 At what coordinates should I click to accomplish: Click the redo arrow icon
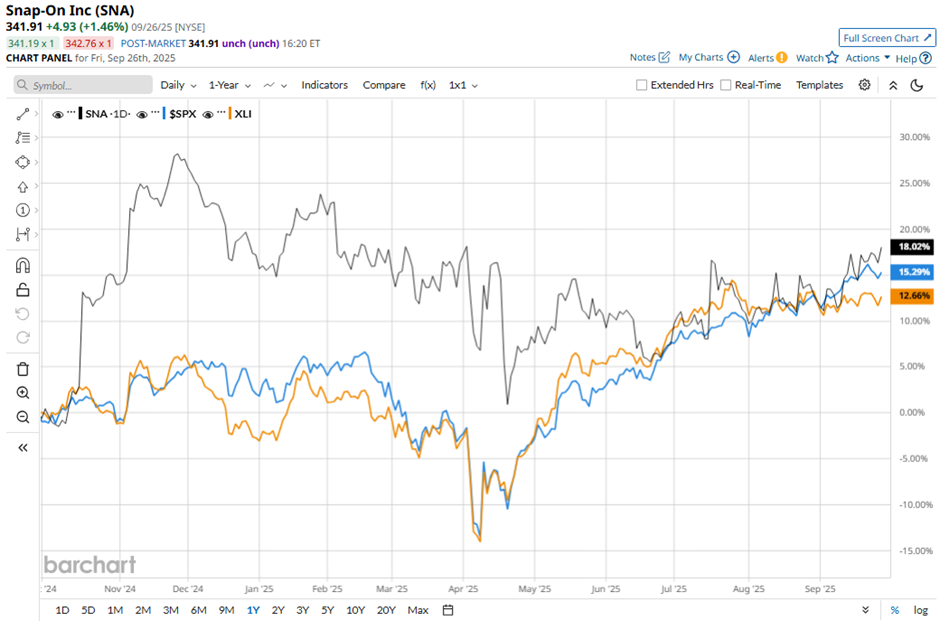coord(22,337)
